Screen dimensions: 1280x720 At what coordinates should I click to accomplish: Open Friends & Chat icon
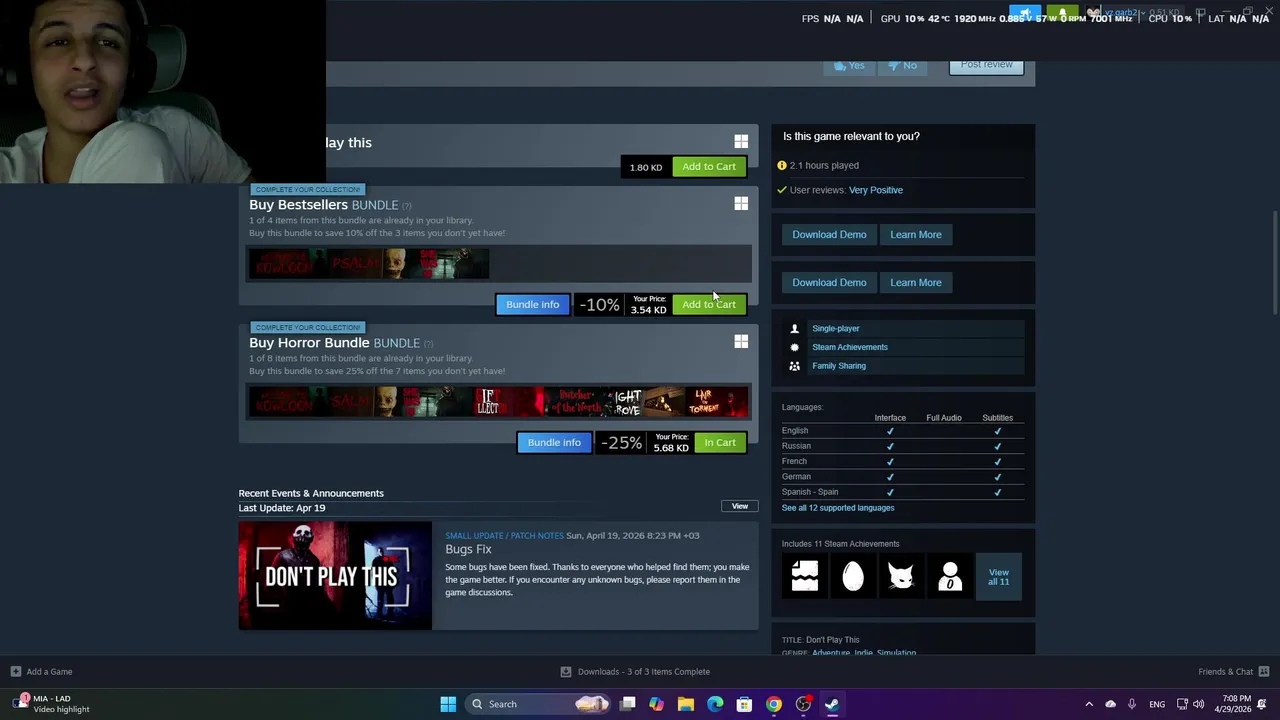(x=1264, y=672)
